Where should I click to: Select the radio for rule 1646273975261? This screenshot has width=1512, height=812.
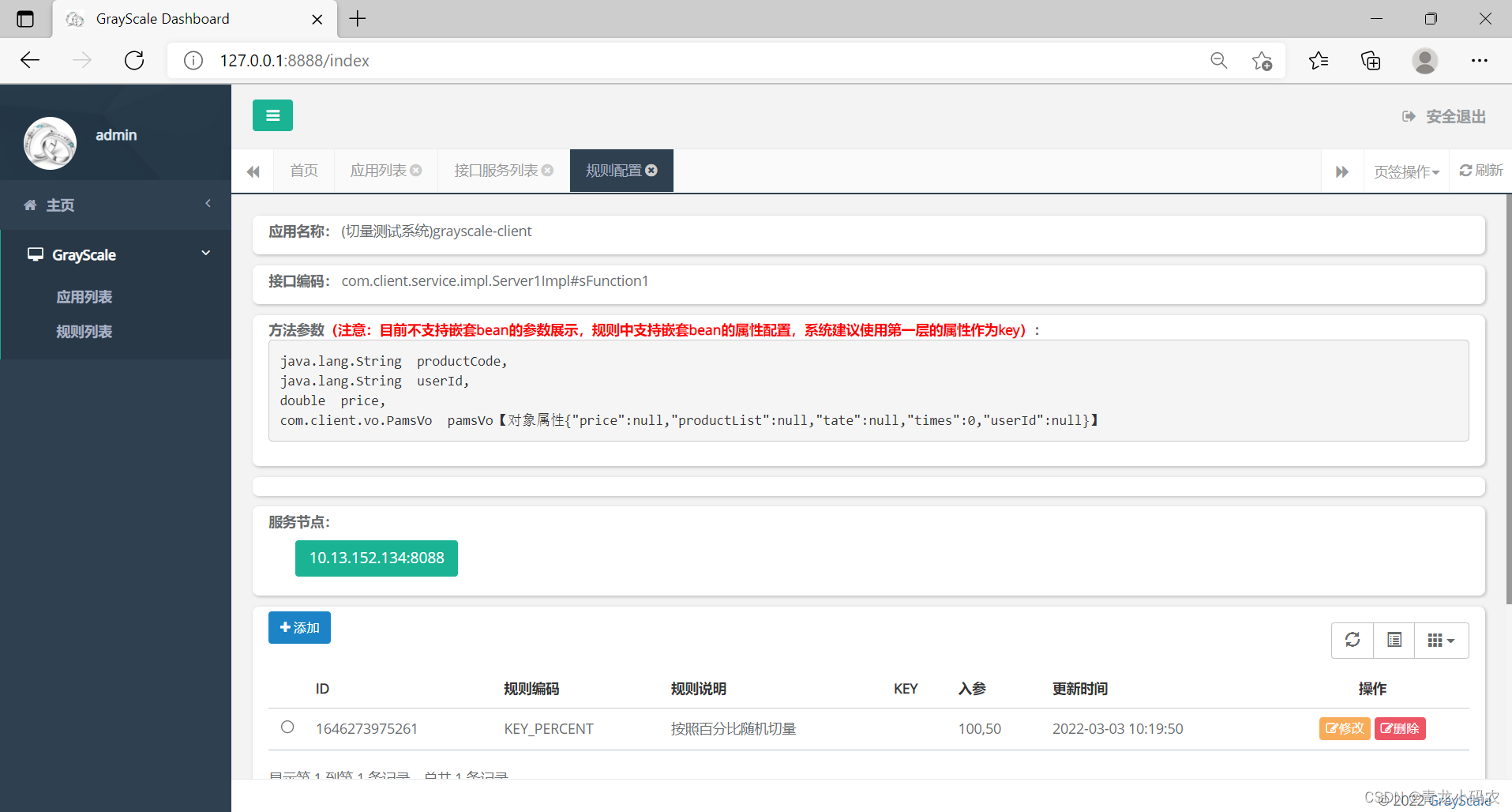click(x=287, y=727)
